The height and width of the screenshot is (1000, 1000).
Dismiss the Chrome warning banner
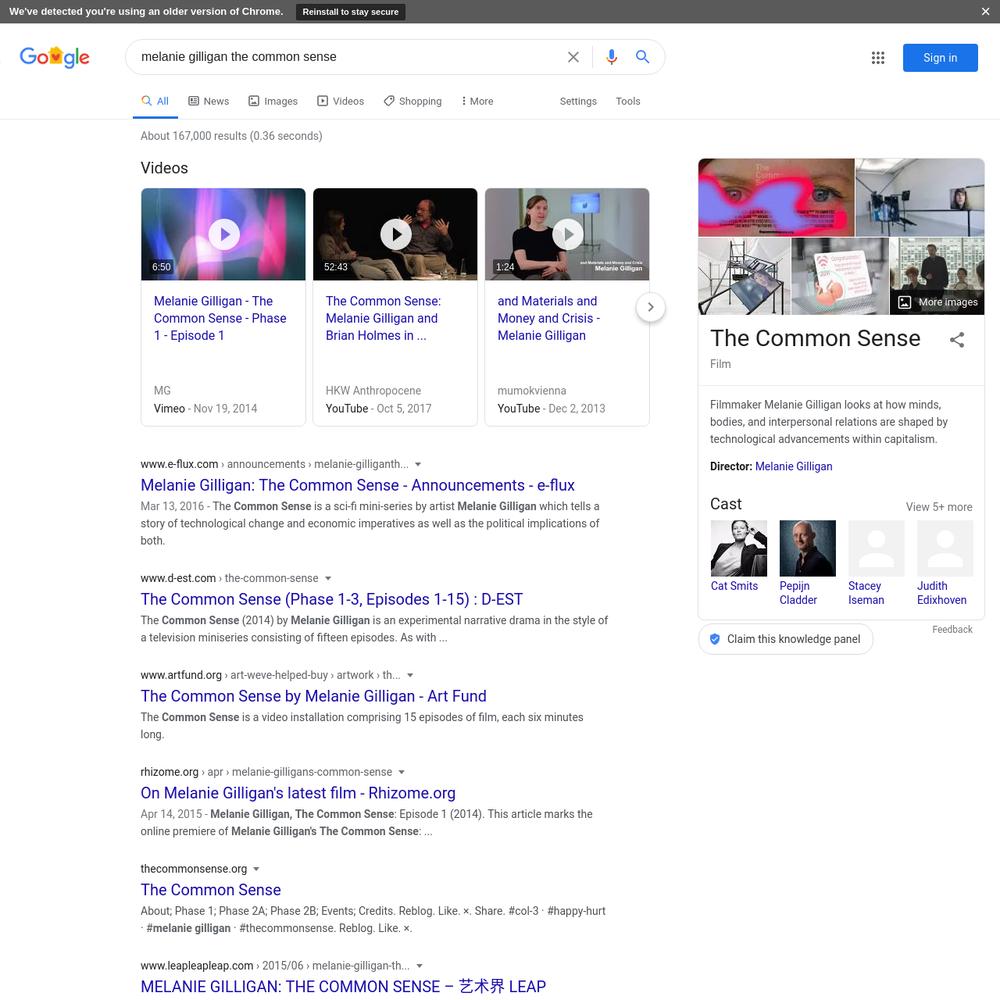(985, 11)
